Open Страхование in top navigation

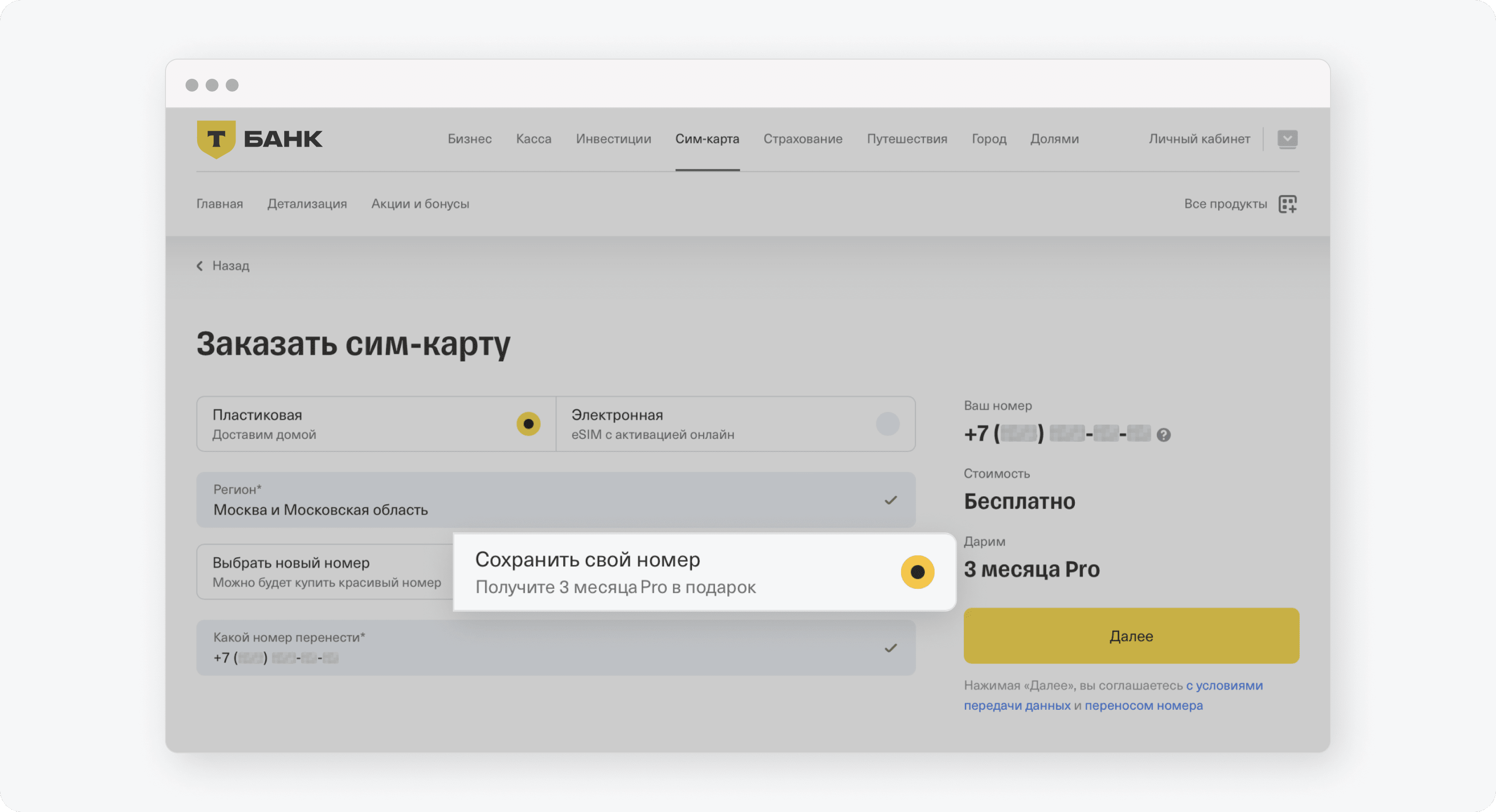(803, 139)
